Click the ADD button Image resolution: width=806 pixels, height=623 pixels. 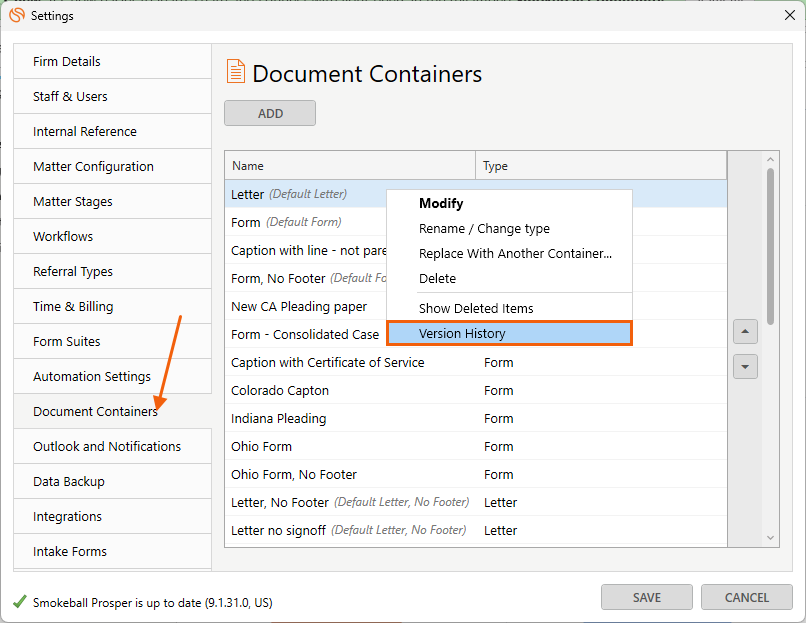(x=270, y=113)
